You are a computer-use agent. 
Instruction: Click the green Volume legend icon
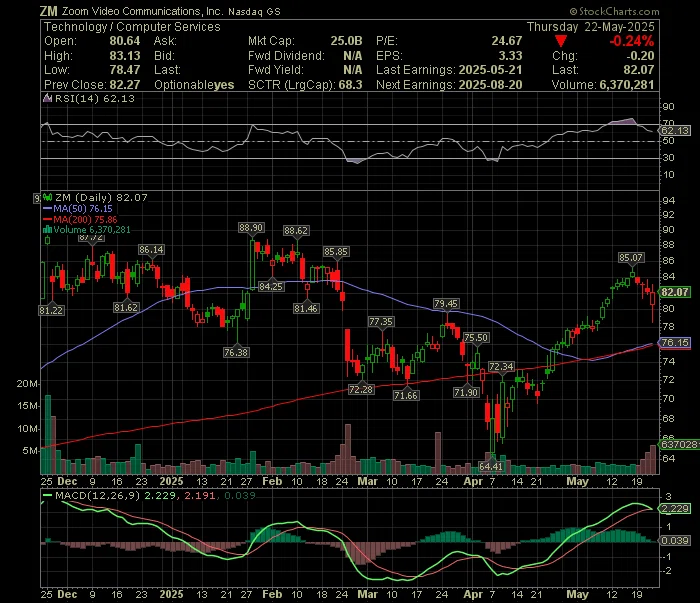coord(47,230)
